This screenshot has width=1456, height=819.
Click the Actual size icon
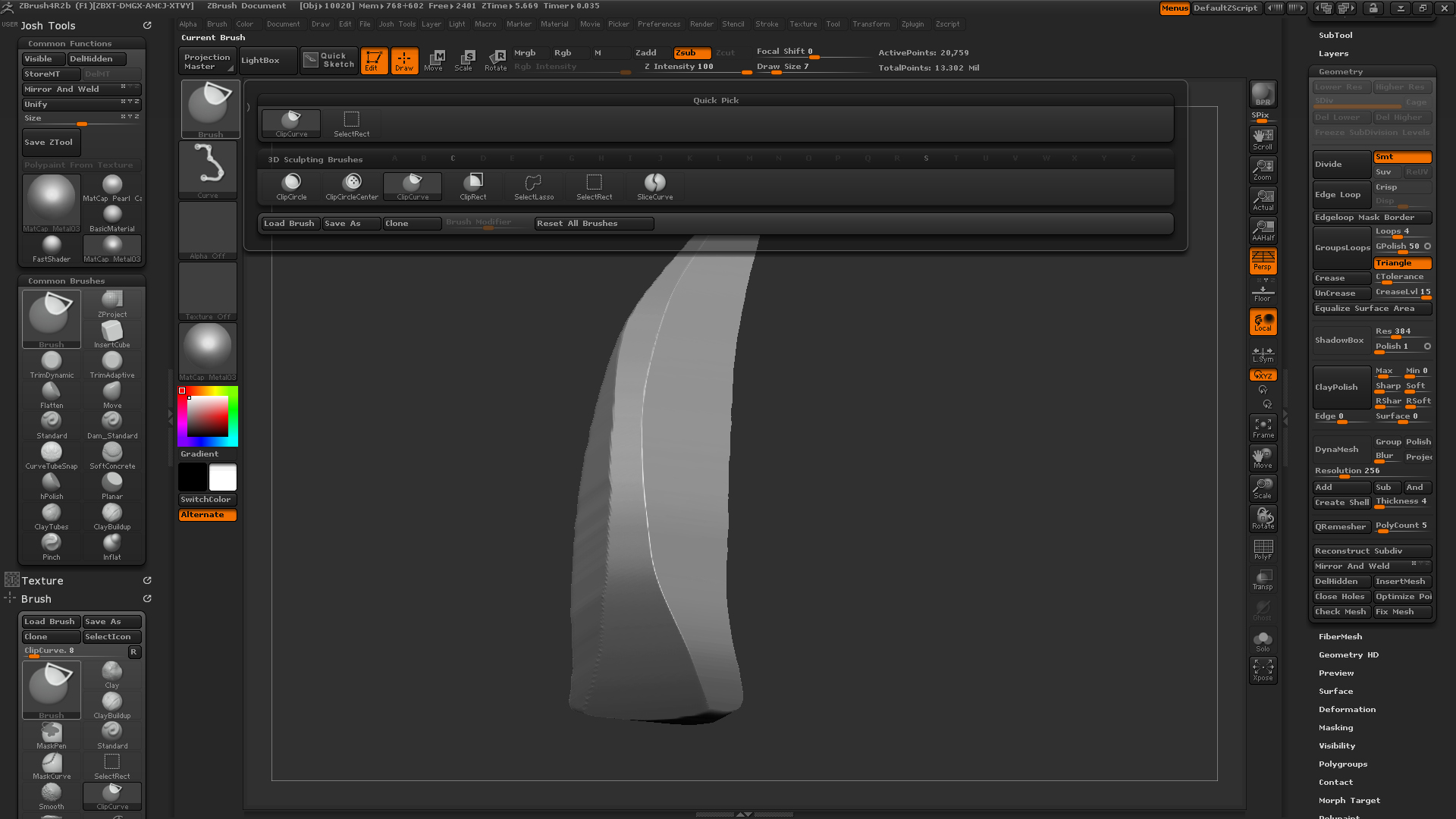coord(1263,199)
